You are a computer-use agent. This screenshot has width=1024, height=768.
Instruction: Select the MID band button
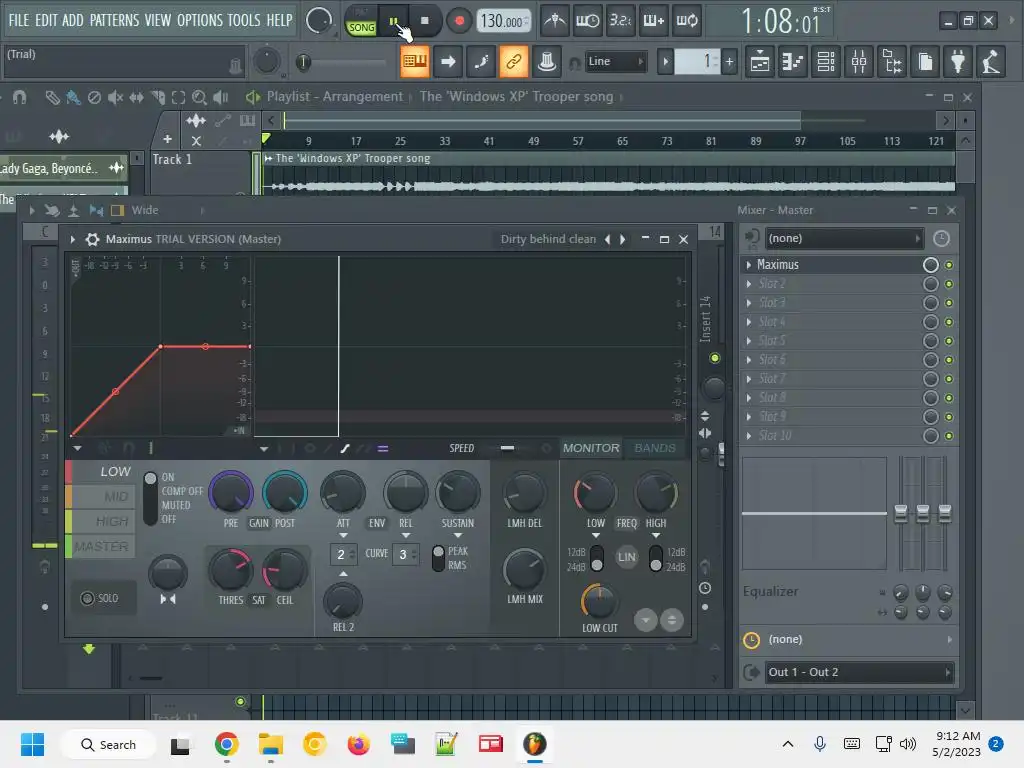click(x=102, y=496)
